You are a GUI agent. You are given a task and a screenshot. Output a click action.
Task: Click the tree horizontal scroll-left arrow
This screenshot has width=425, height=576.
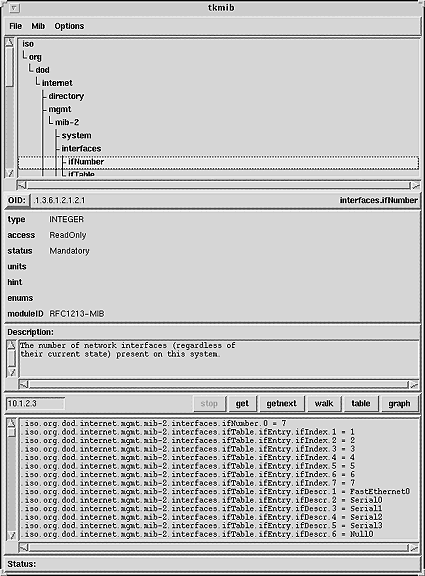pos(22,185)
